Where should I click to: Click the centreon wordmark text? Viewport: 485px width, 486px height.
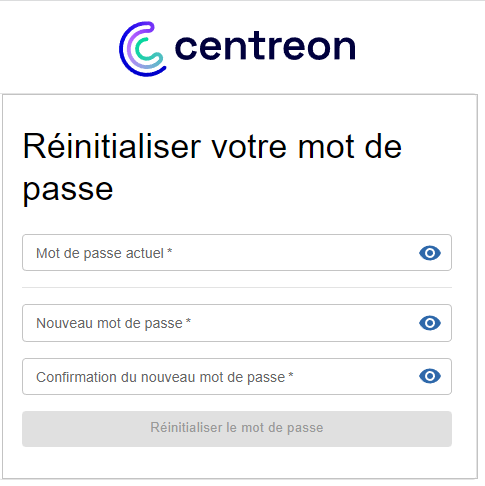point(265,47)
